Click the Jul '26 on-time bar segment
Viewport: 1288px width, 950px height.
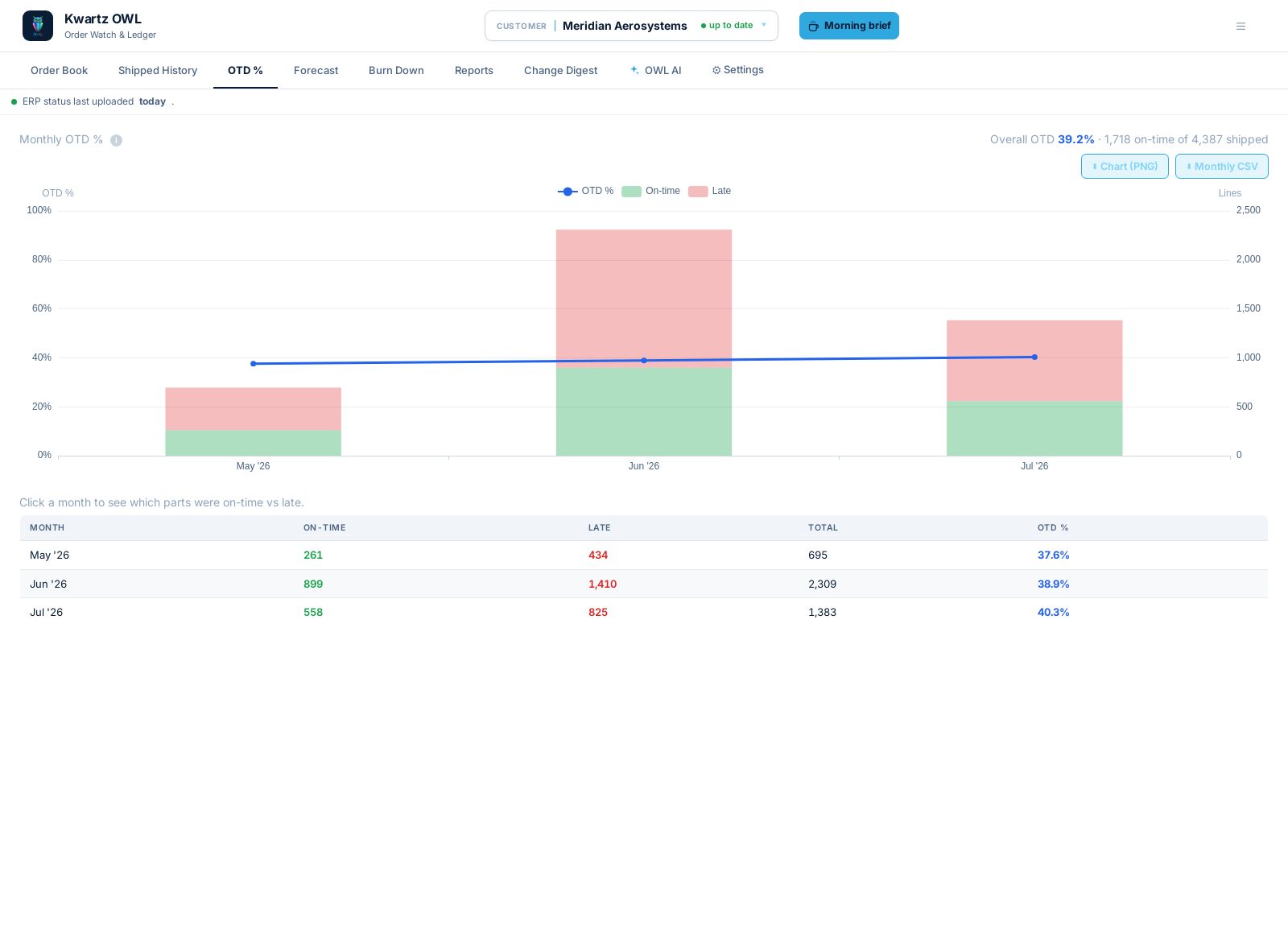click(x=1034, y=428)
